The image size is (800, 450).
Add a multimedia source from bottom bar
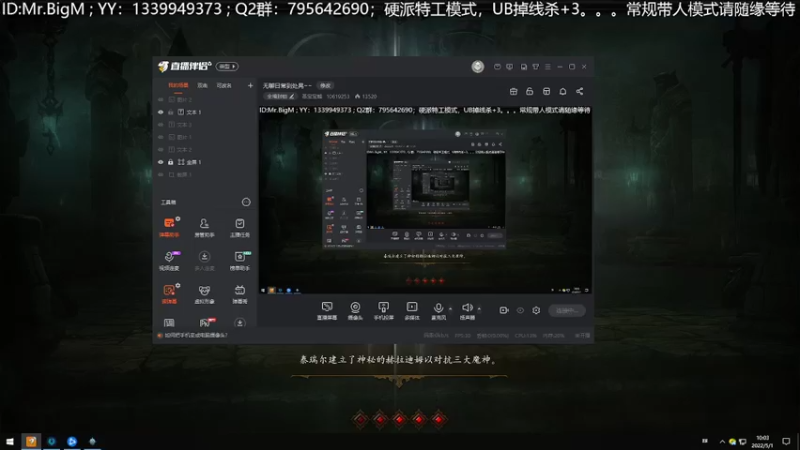tap(412, 310)
